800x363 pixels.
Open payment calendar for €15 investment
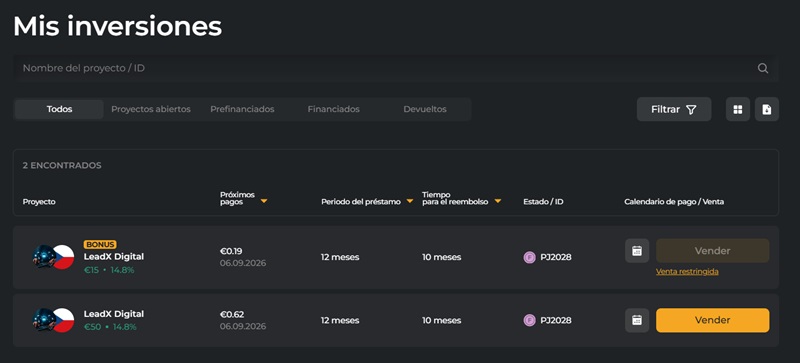(x=637, y=251)
